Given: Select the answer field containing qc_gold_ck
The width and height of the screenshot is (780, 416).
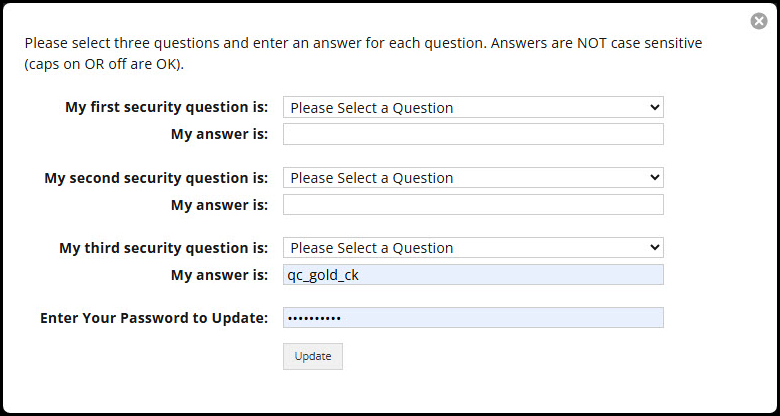Looking at the screenshot, I should 473,275.
